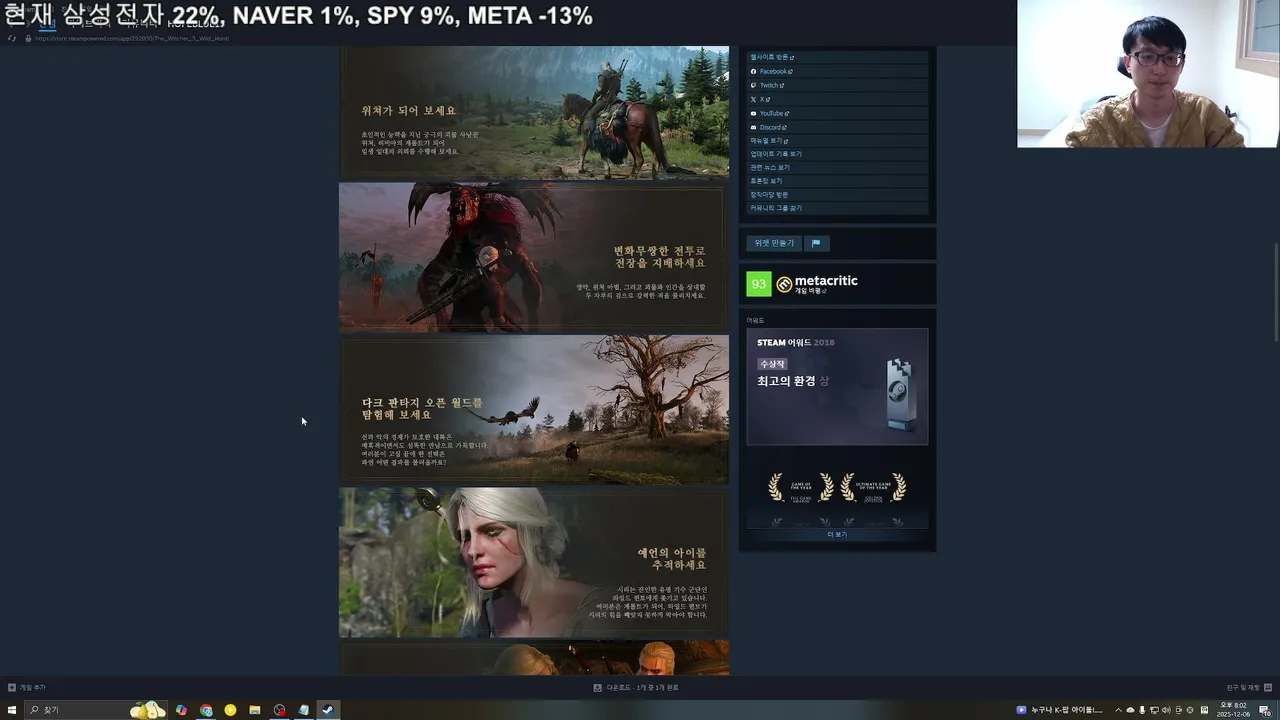Viewport: 1280px width, 720px height.
Task: Click the Metacritic score 93 badge
Action: pyautogui.click(x=759, y=284)
